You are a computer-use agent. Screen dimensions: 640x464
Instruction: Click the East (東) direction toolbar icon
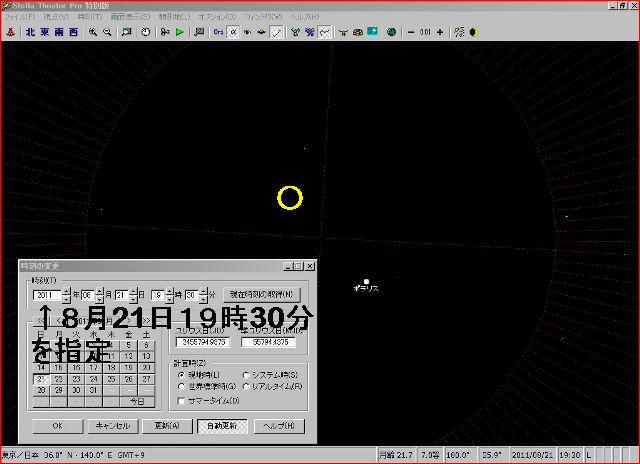(x=44, y=32)
